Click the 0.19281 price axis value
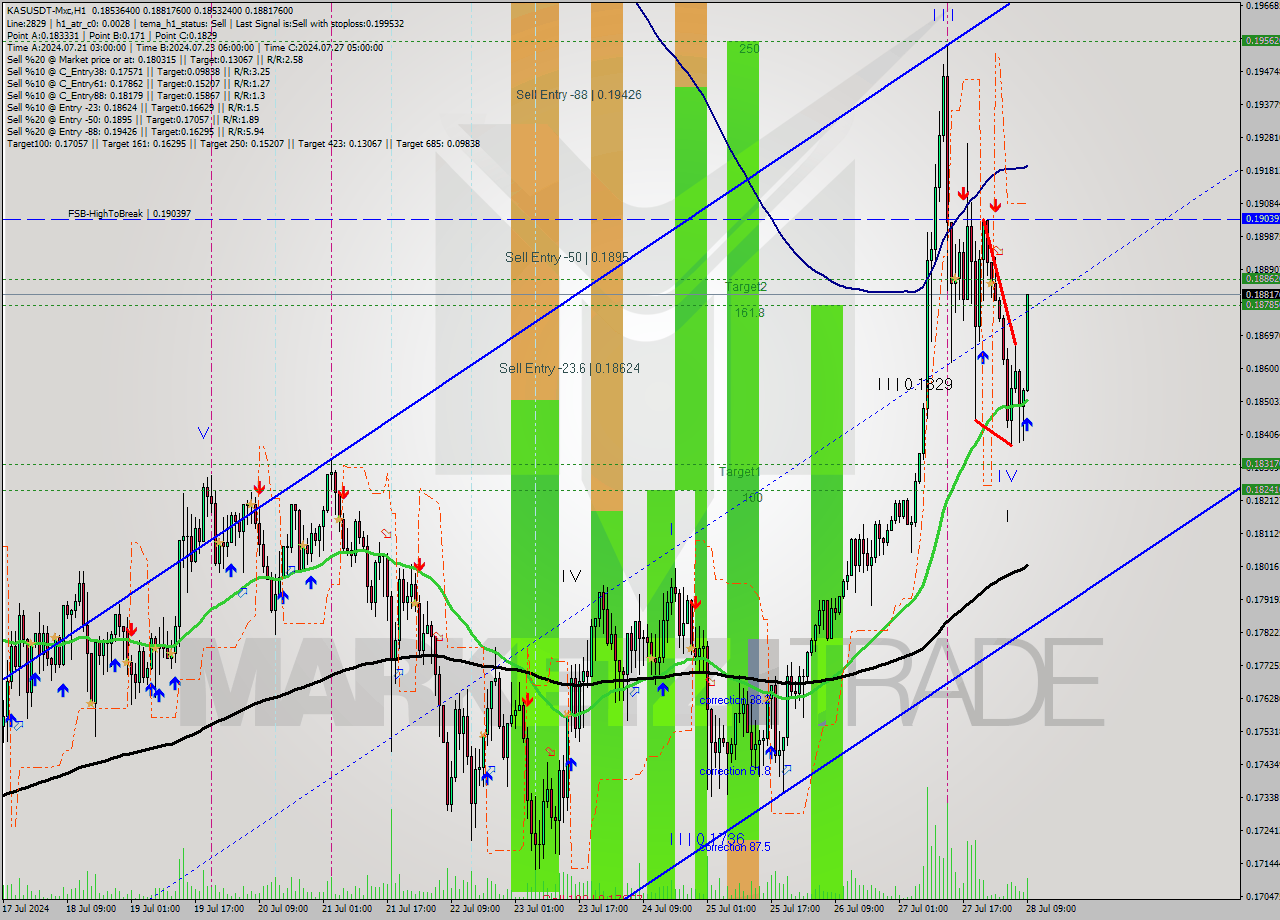The height and width of the screenshot is (920, 1280). pyautogui.click(x=1263, y=137)
